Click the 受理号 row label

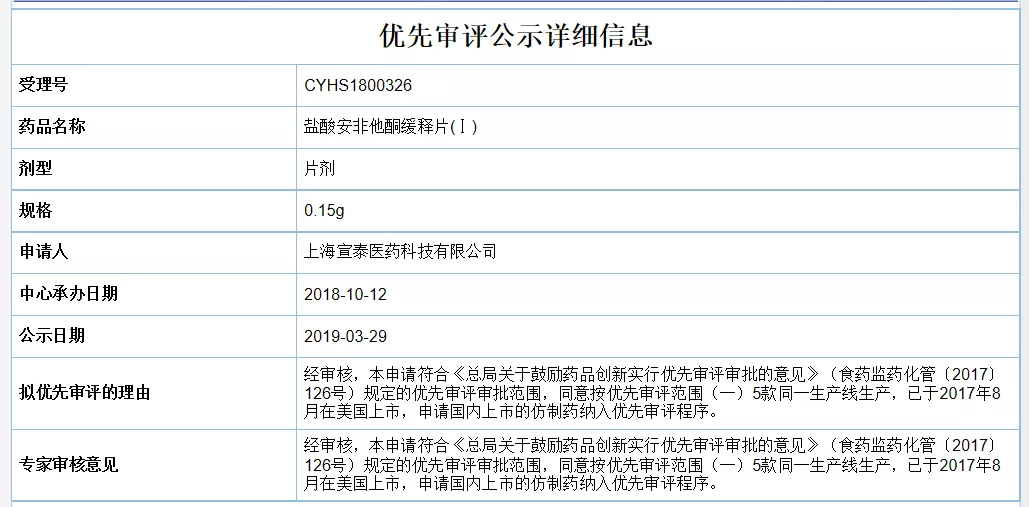43,85
